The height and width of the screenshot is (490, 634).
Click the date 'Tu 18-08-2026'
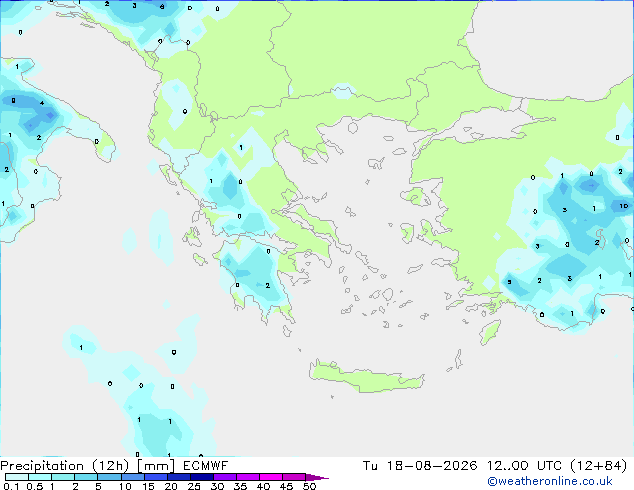(x=420, y=466)
